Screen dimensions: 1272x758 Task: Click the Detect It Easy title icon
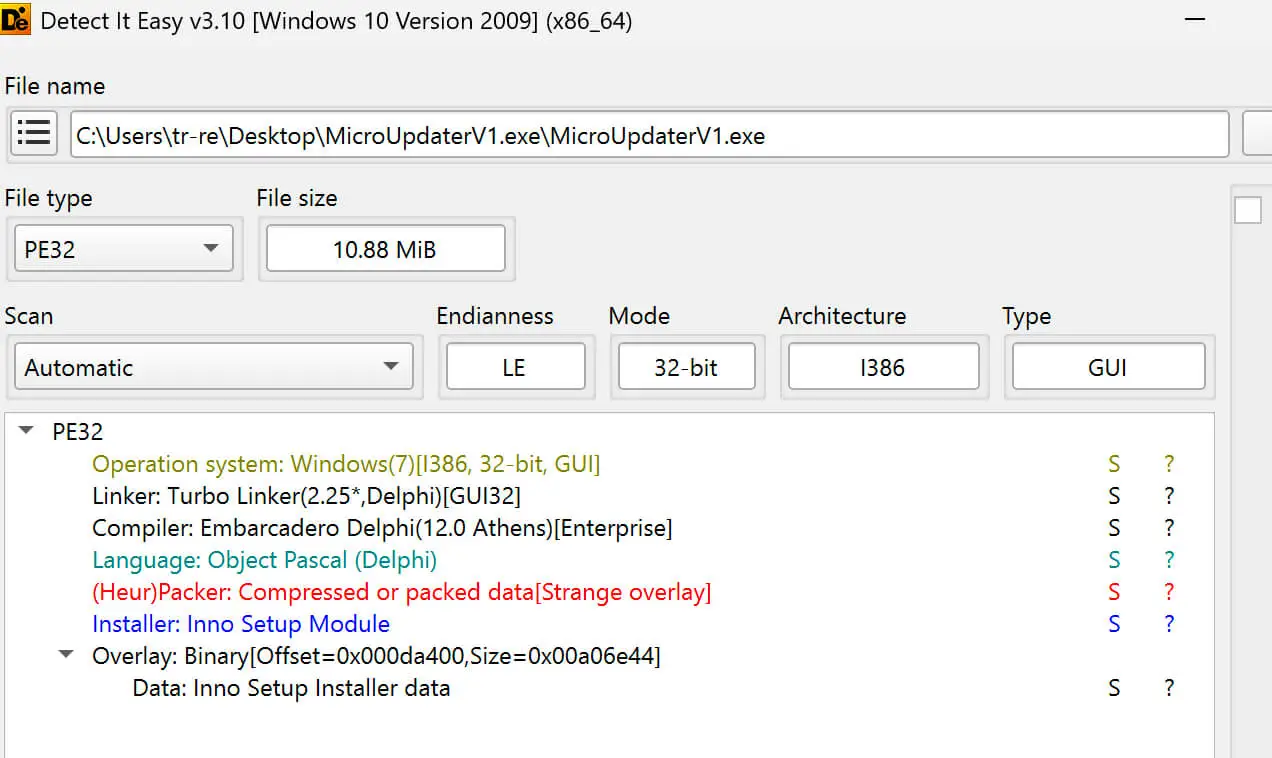16,20
